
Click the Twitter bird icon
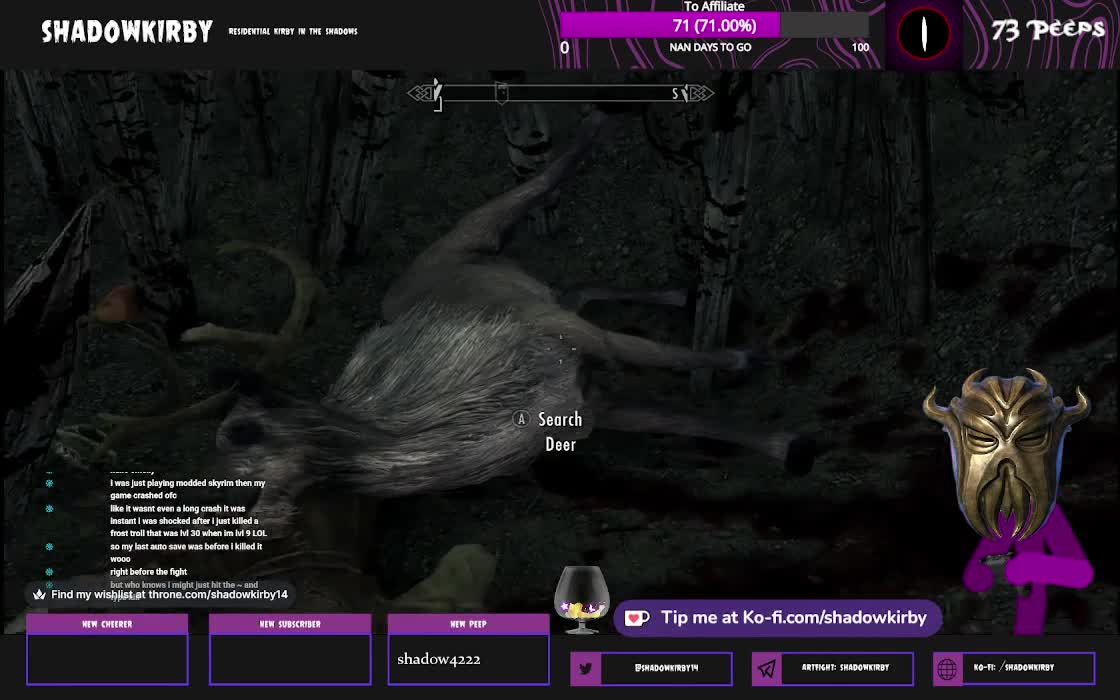coord(586,669)
